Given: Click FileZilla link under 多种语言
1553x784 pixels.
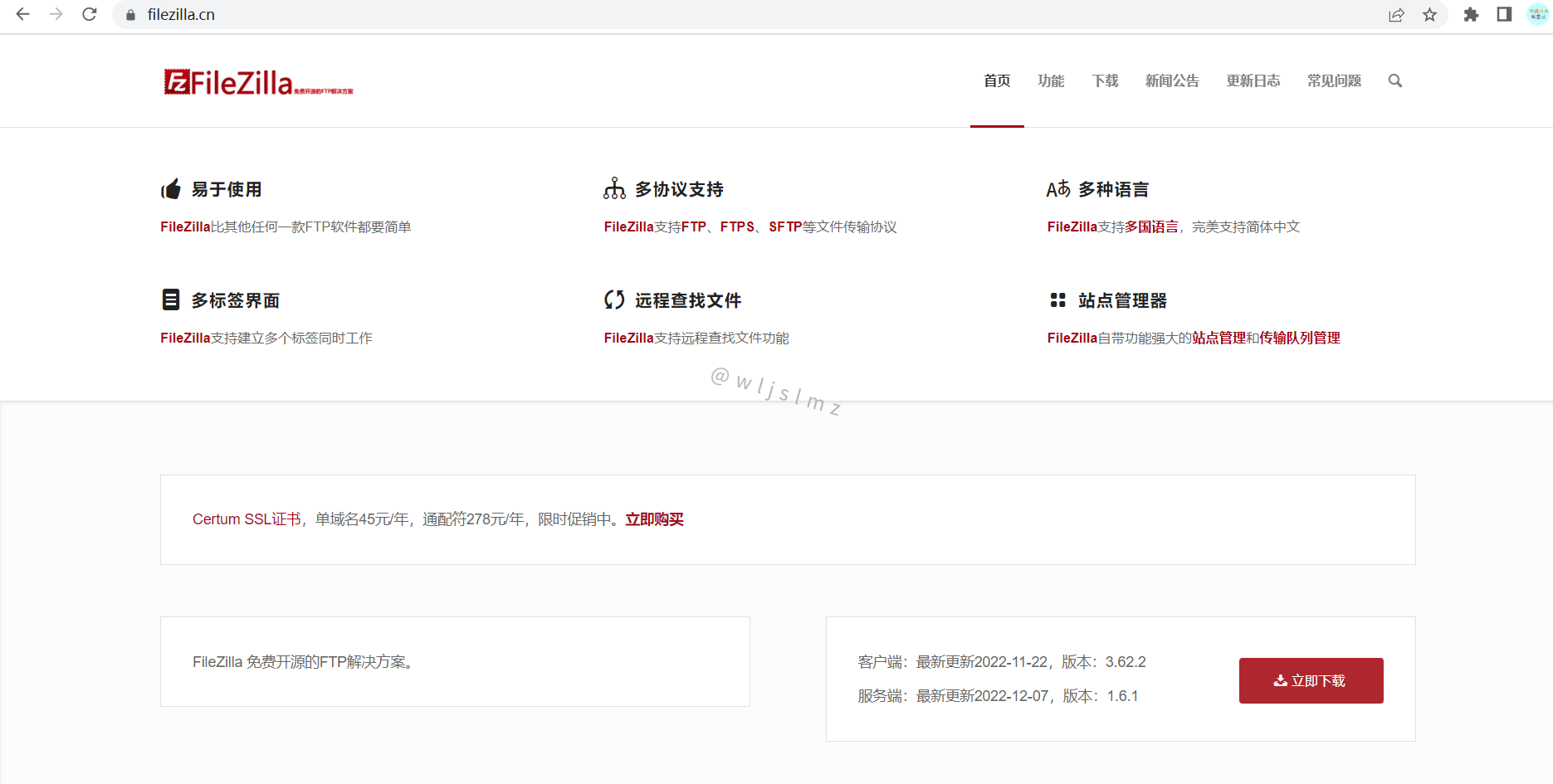Looking at the screenshot, I should click(1072, 226).
